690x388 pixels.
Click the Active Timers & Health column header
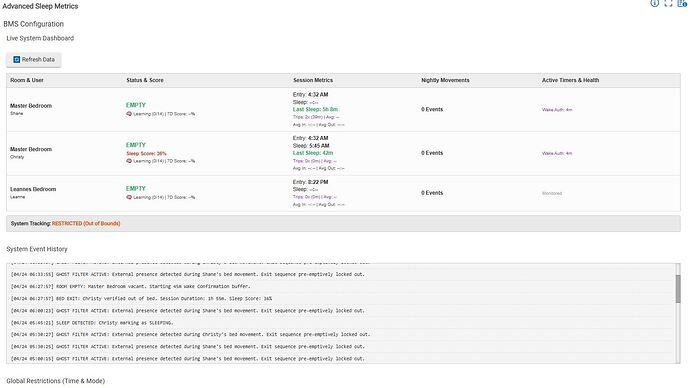(570, 80)
